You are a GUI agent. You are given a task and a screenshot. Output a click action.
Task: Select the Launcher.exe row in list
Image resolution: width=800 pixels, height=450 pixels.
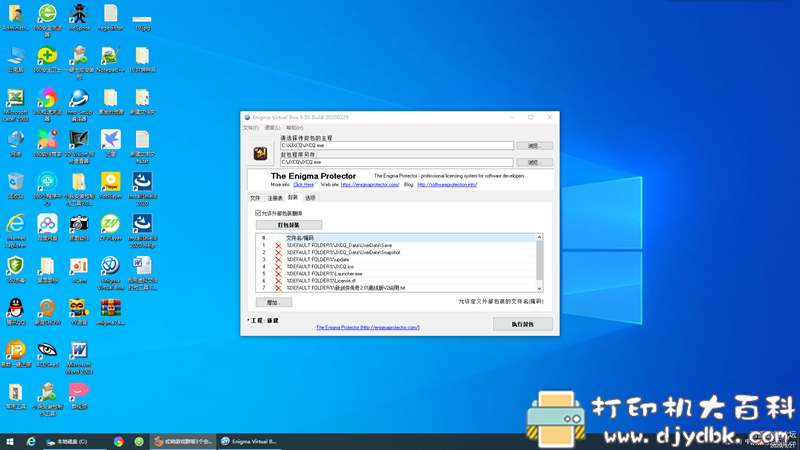click(396, 274)
